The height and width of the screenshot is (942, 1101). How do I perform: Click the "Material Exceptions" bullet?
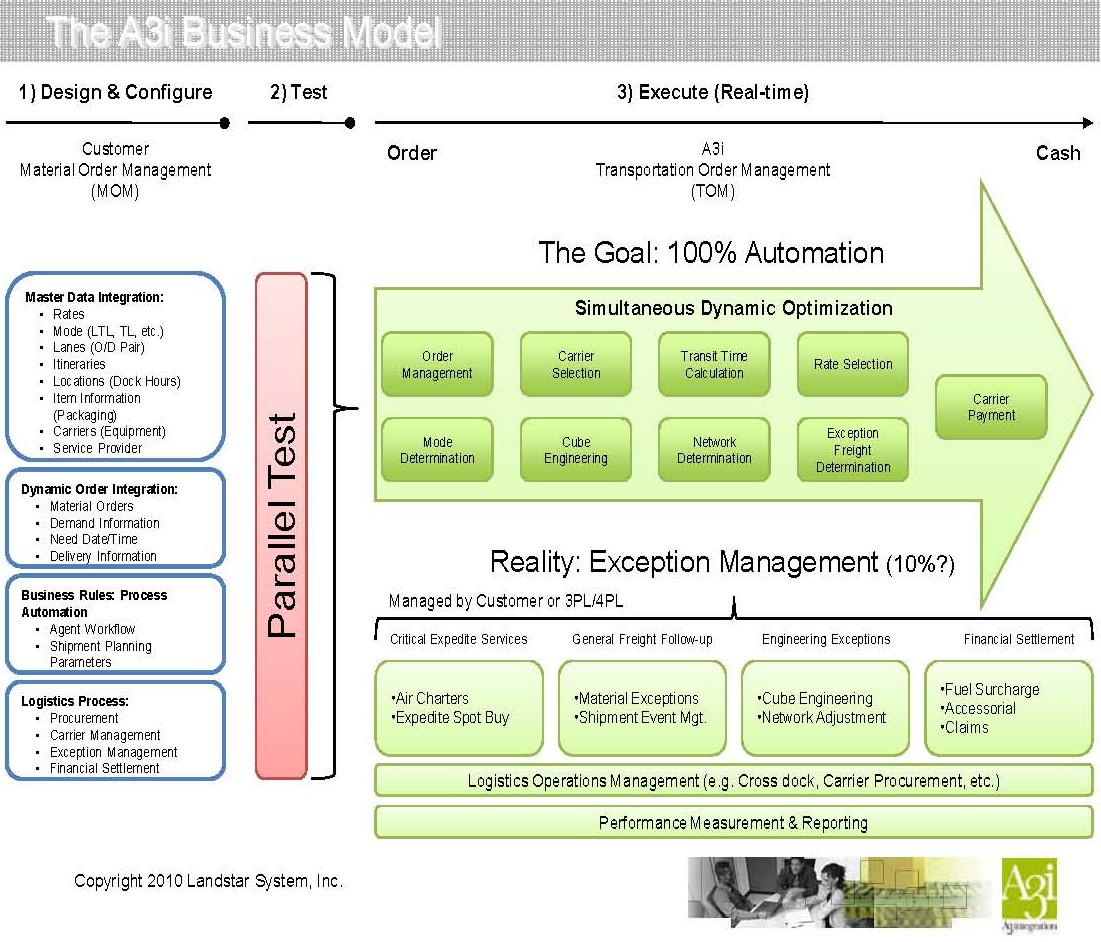pyautogui.click(x=636, y=698)
